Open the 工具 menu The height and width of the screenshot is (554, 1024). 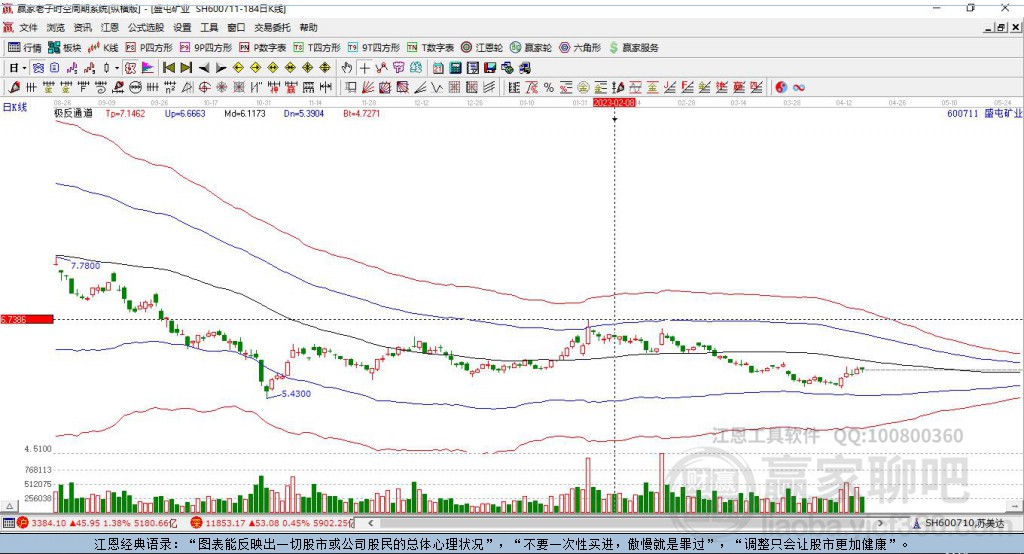click(x=208, y=27)
